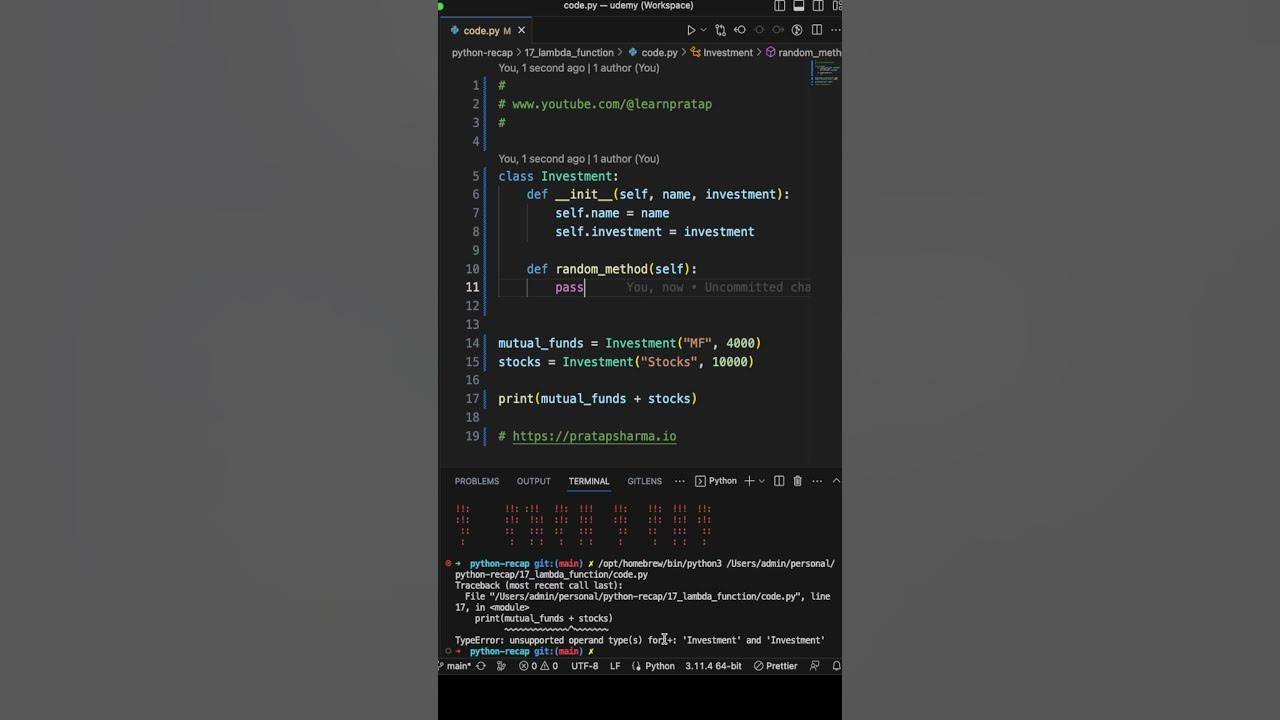This screenshot has width=1280, height=720.
Task: Open terminal panel more actions ellipsis
Action: point(815,481)
